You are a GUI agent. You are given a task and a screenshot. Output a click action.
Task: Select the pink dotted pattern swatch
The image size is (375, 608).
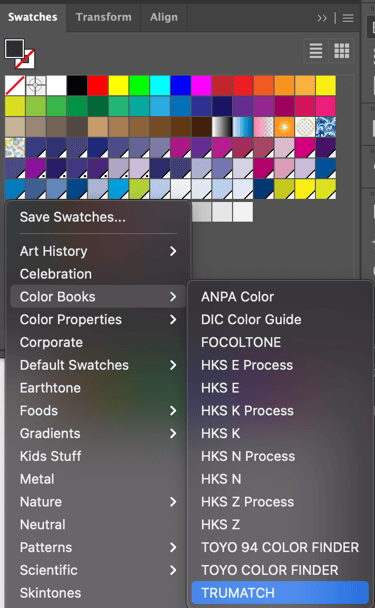tap(264, 127)
